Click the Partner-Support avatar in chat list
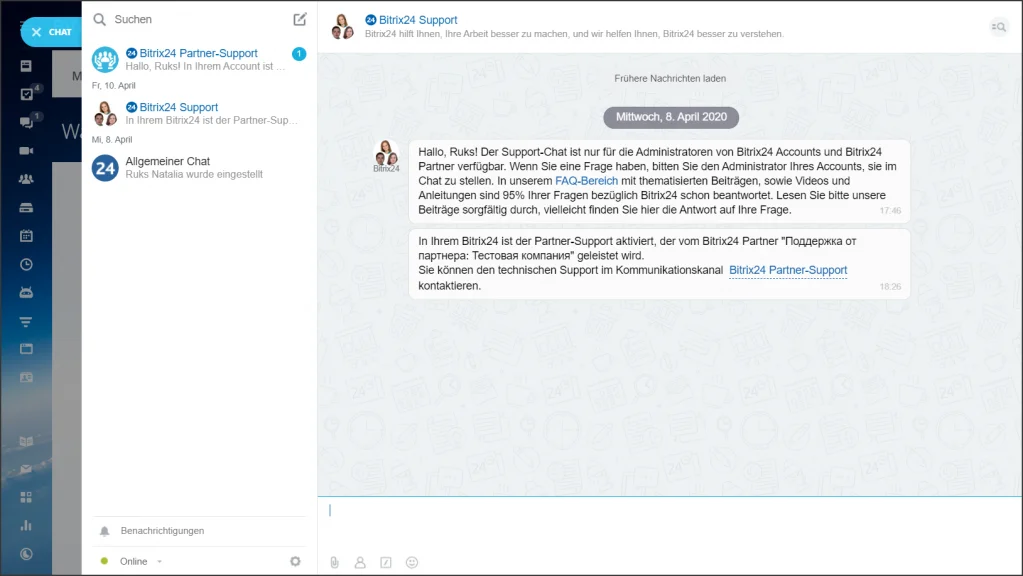This screenshot has height=576, width=1023. tap(105, 60)
